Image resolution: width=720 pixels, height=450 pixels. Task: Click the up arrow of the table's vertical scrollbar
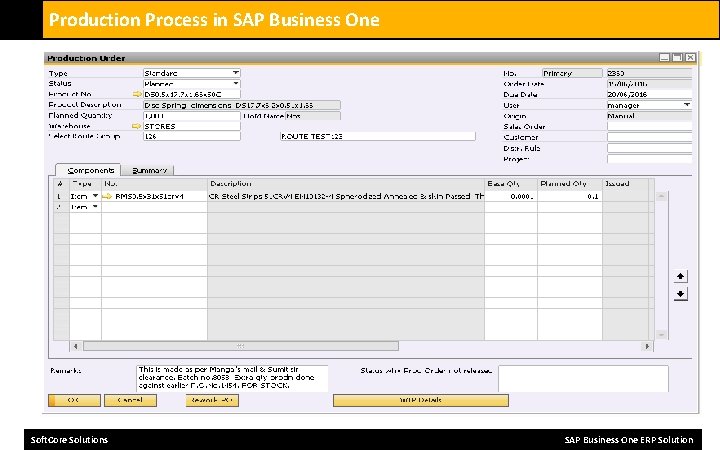point(661,196)
